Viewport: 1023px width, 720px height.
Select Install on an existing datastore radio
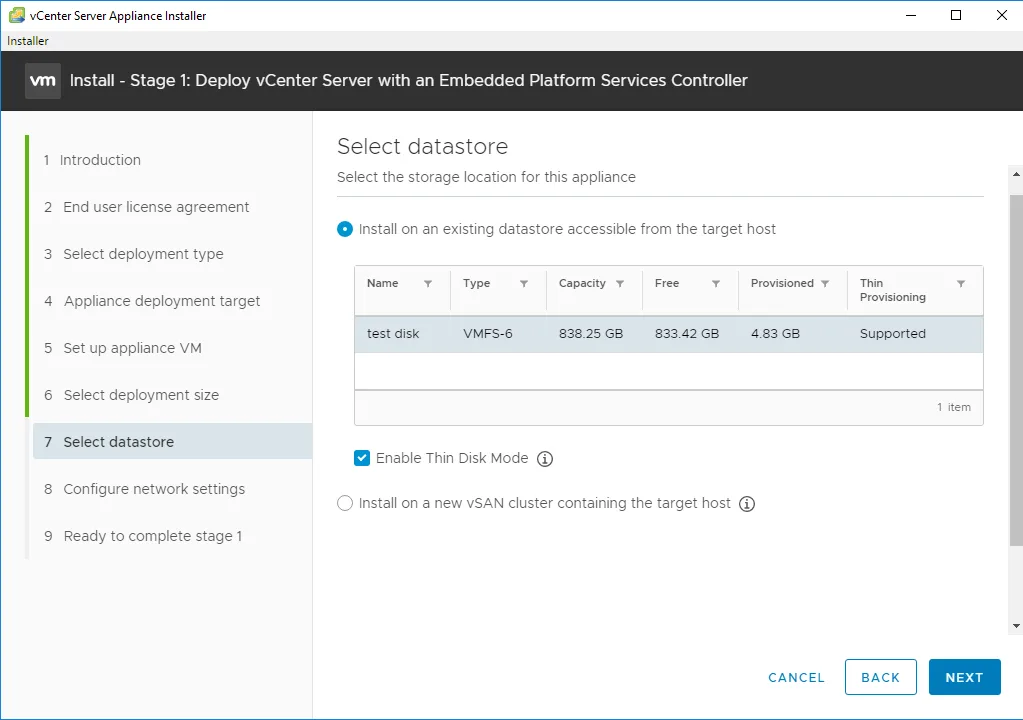344,230
